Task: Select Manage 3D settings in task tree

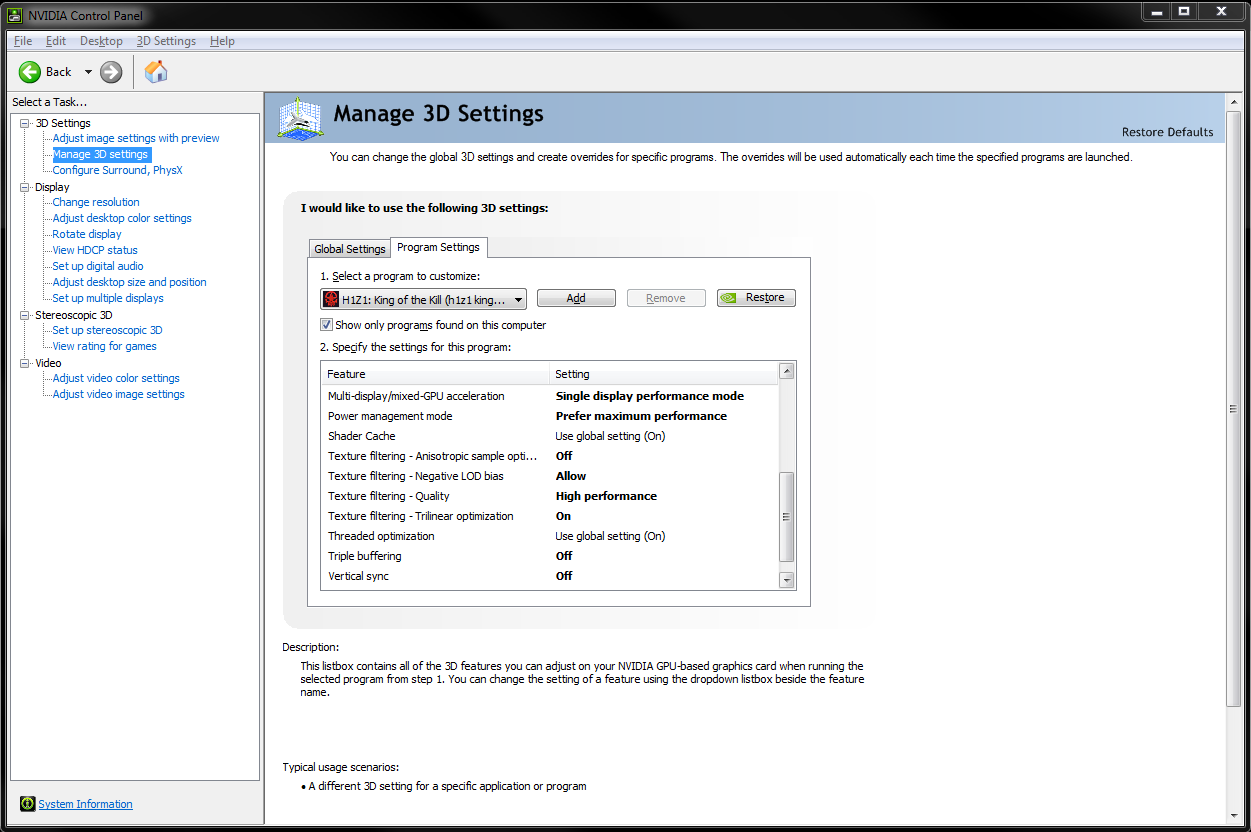Action: (100, 154)
